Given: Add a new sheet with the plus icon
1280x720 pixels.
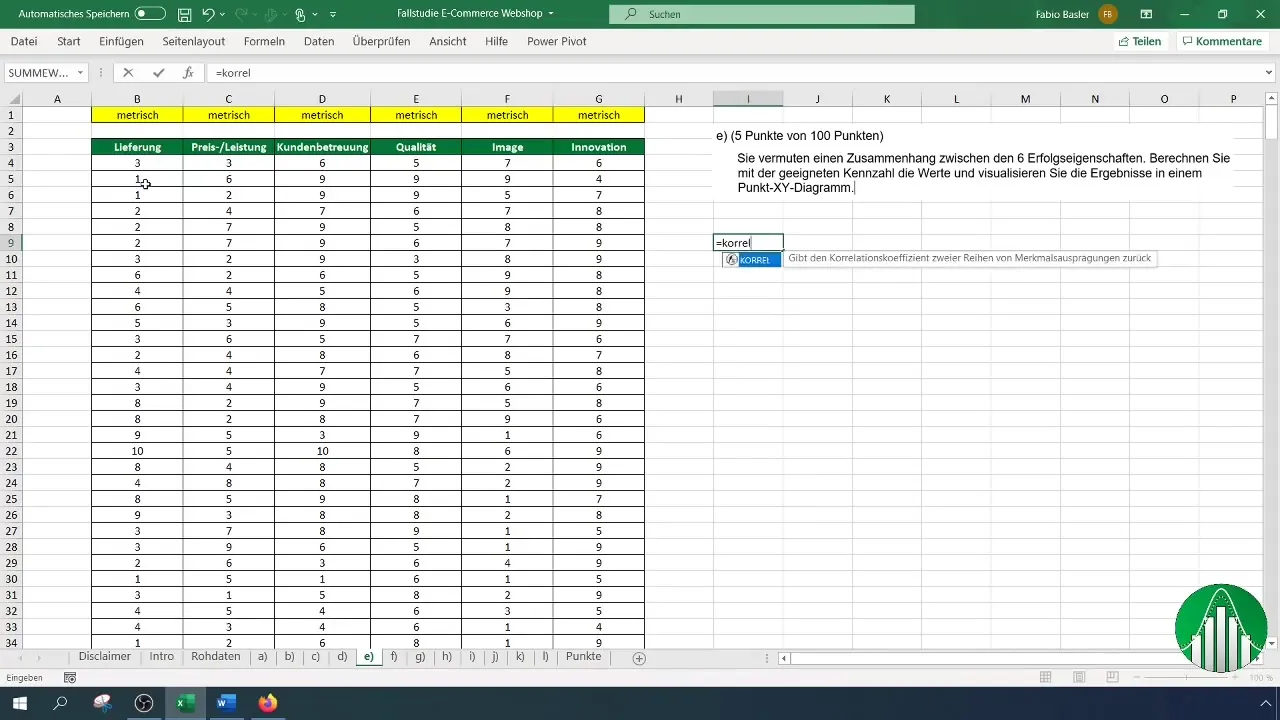Looking at the screenshot, I should tap(639, 658).
